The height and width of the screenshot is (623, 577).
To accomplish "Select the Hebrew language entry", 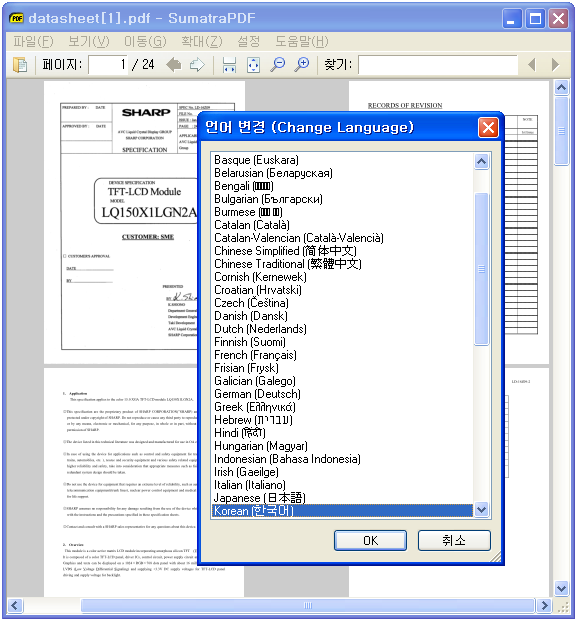I will point(342,420).
